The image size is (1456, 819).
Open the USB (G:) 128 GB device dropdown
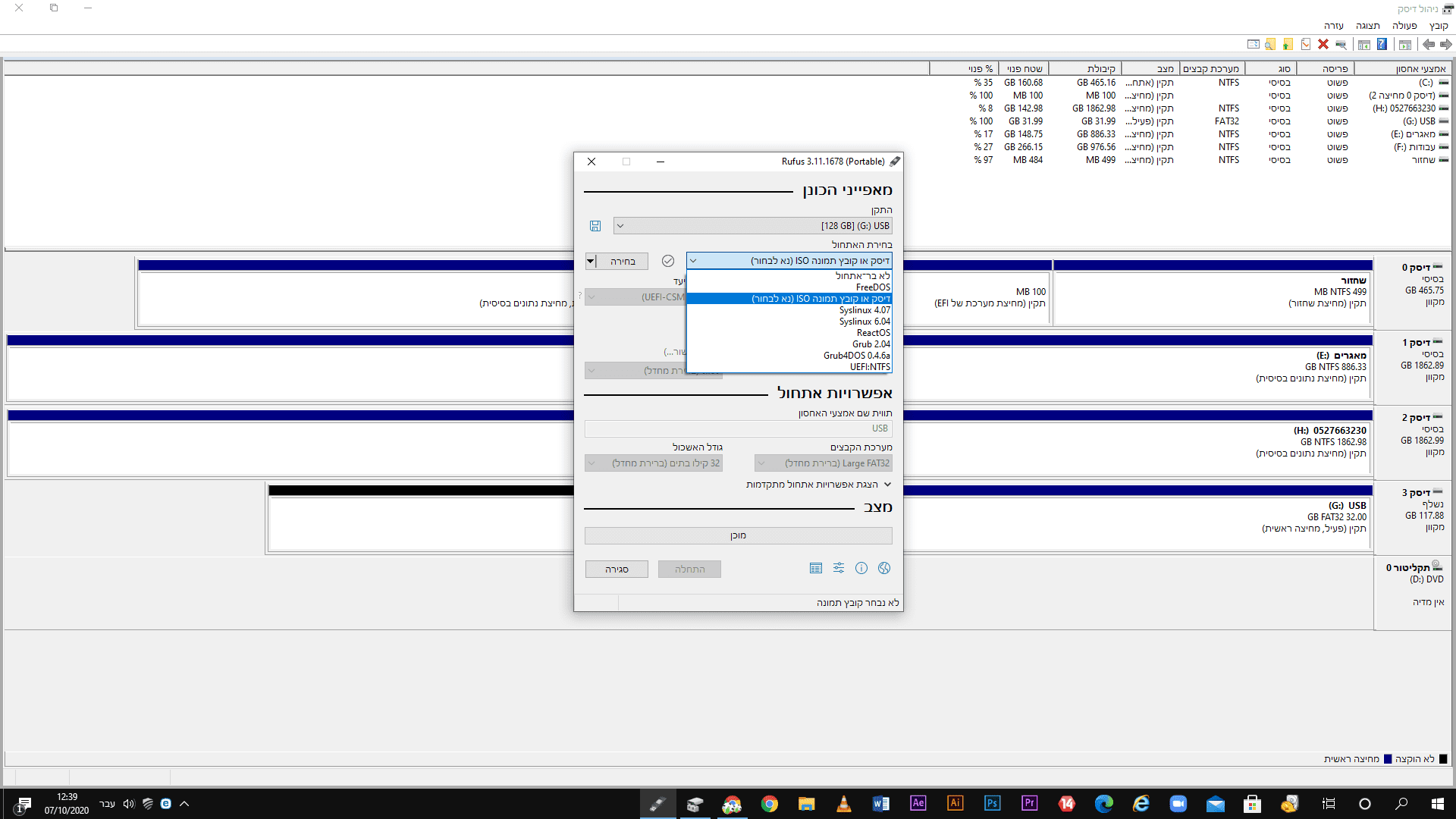(753, 226)
